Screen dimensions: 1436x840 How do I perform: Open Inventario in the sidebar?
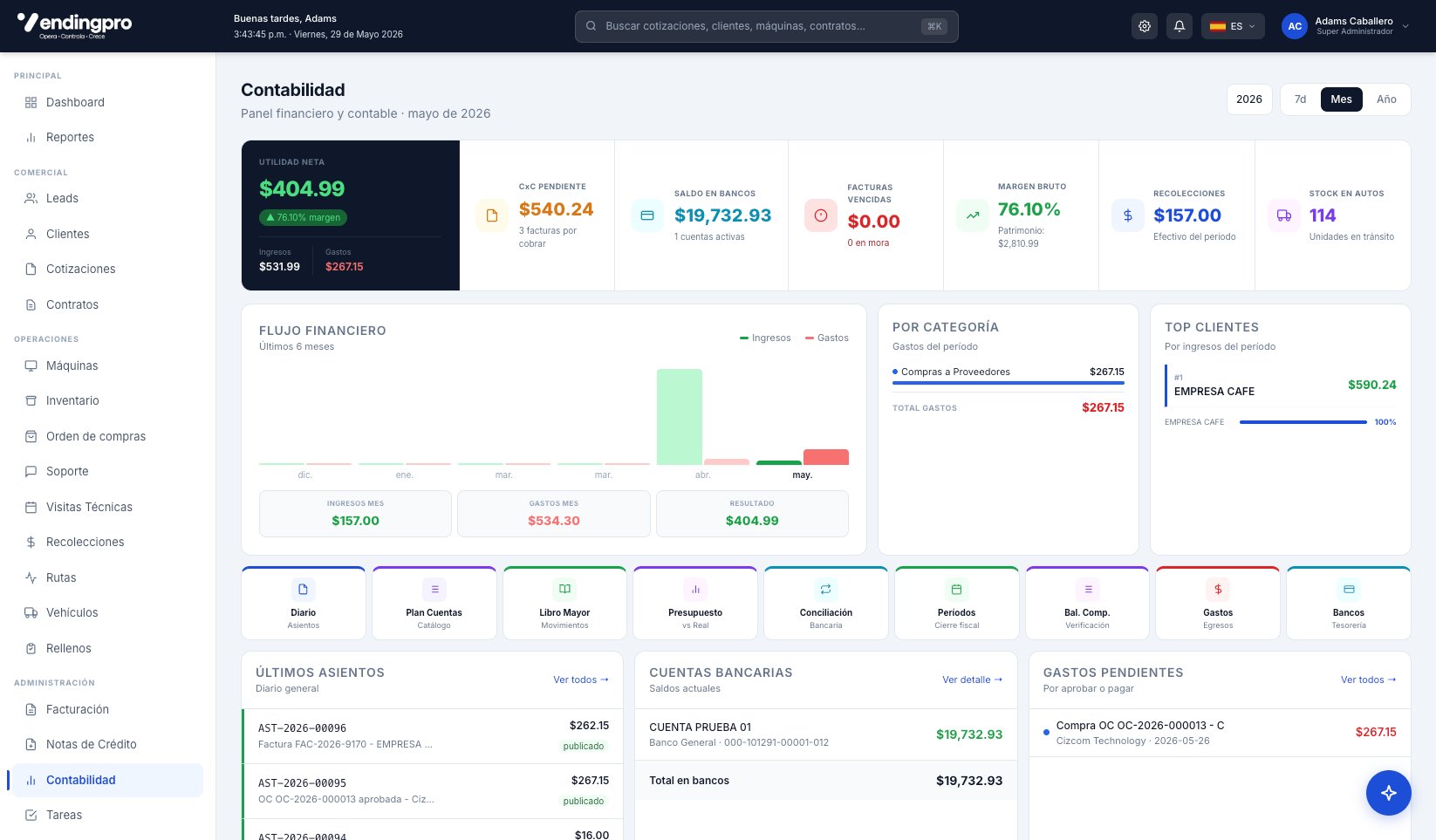pos(106,400)
